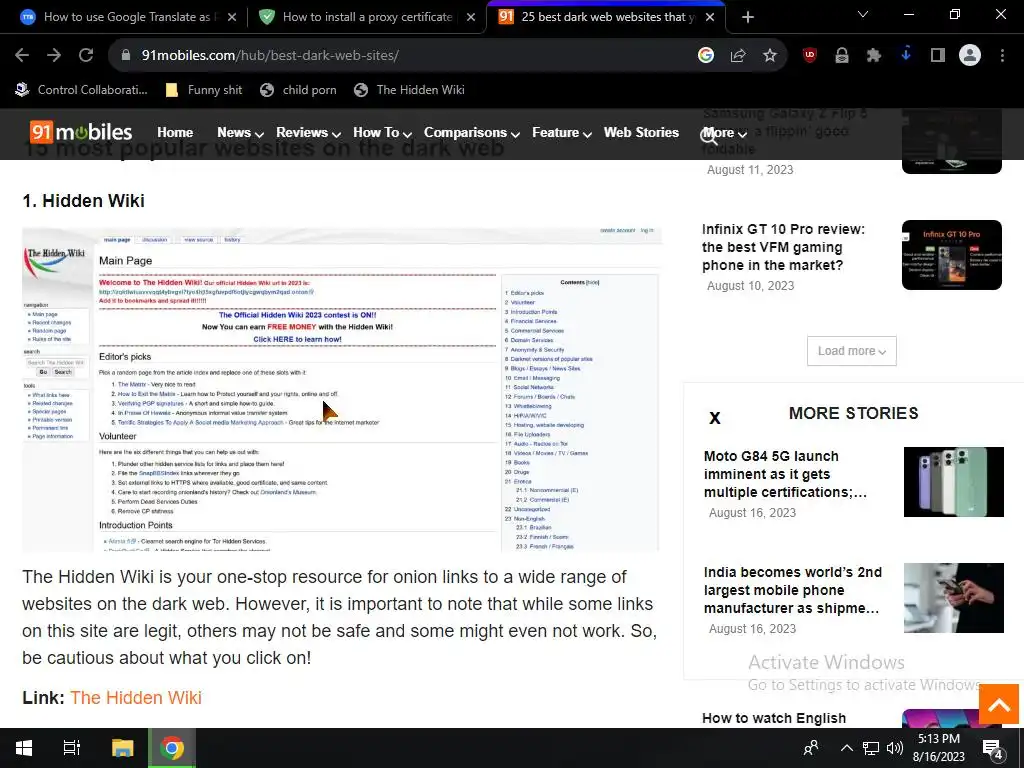Open the network status icon
The image size is (1024, 768).
coord(871,748)
